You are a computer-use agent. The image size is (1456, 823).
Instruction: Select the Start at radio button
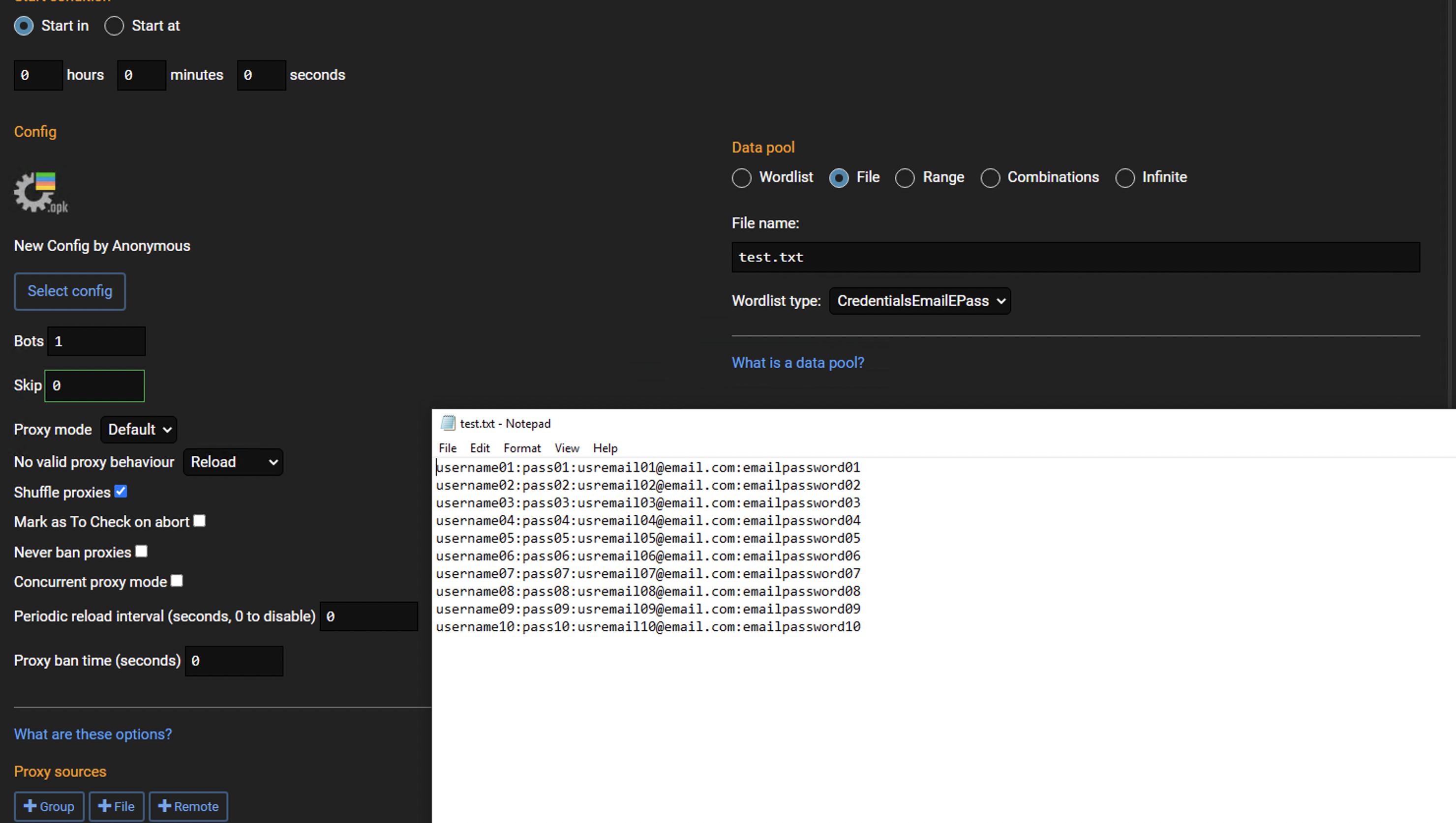click(114, 26)
